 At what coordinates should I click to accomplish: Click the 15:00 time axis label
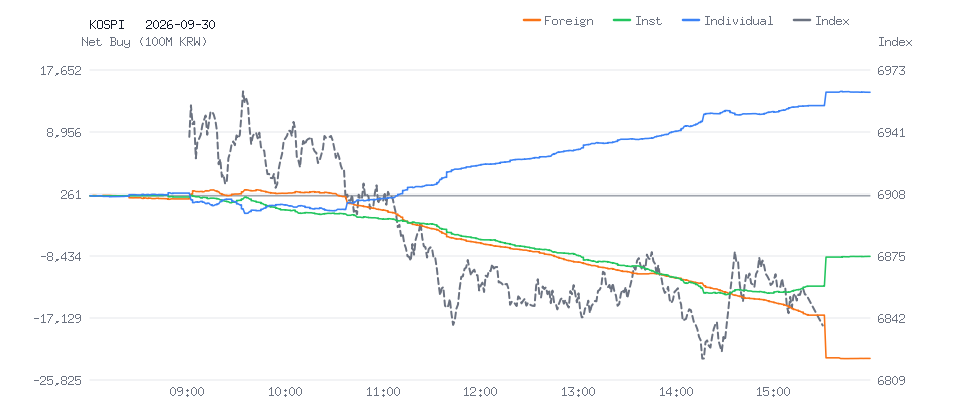(773, 392)
